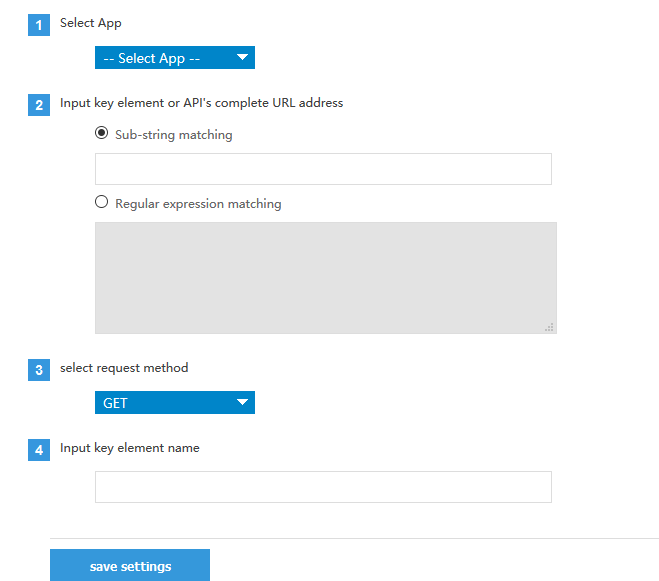Click the 'Input key element name' heading
Image resolution: width=659 pixels, height=581 pixels.
click(x=129, y=448)
